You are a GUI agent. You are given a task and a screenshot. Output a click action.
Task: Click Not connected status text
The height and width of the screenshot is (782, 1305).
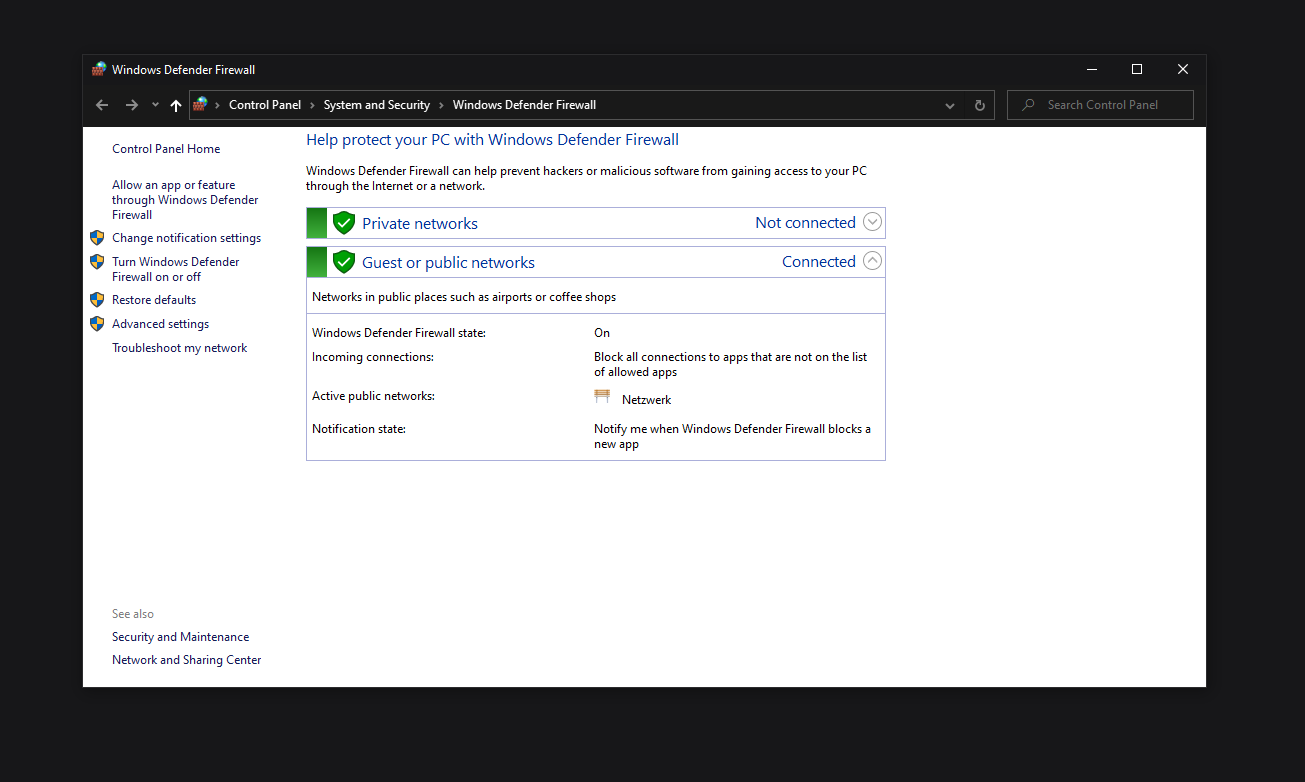click(805, 223)
